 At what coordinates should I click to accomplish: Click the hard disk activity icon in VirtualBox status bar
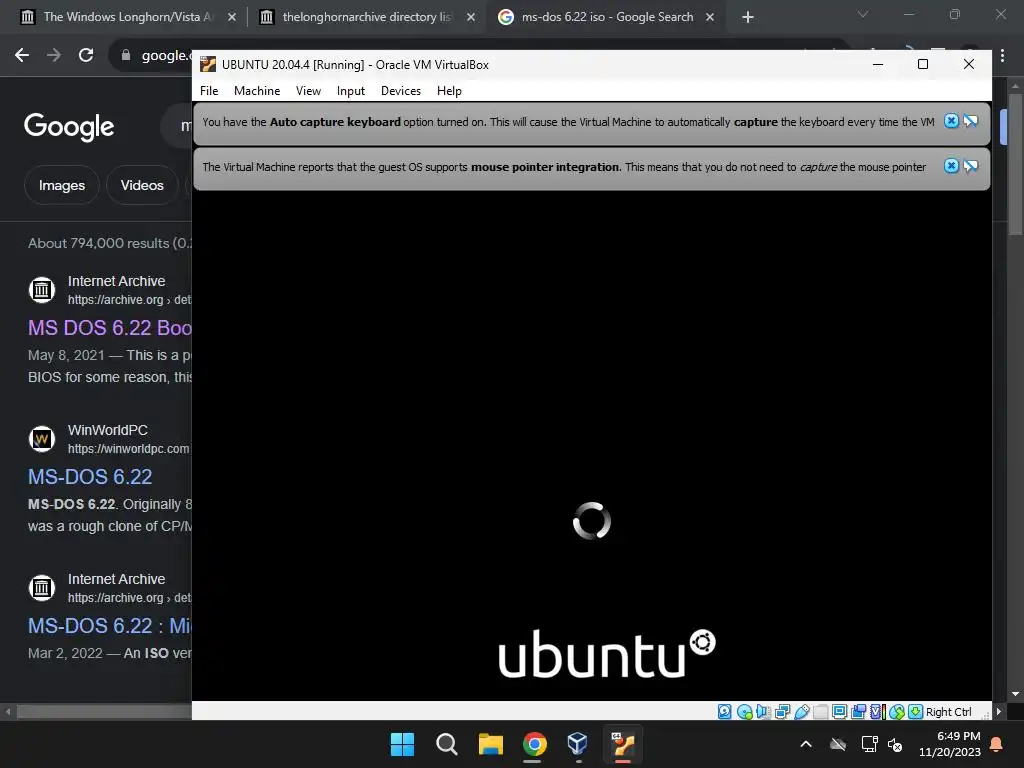[724, 712]
